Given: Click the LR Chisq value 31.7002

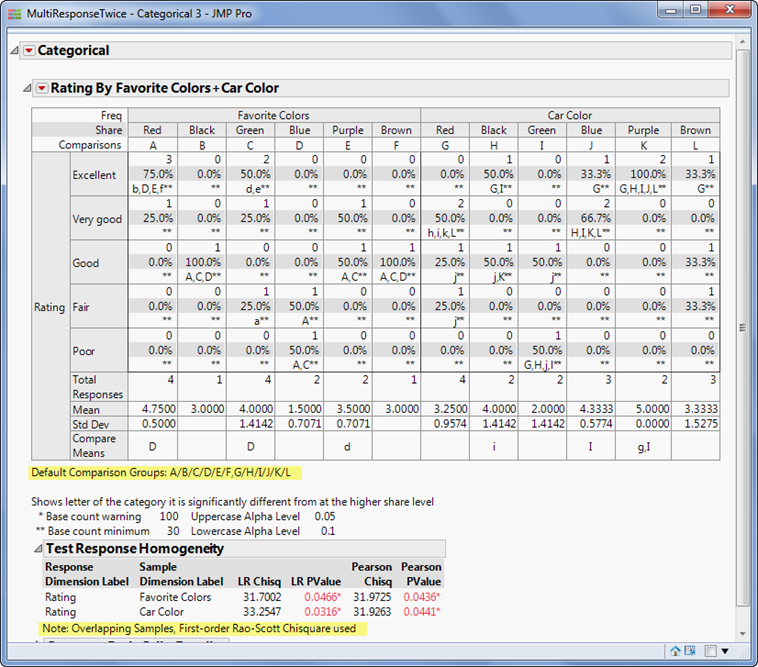Looking at the screenshot, I should 262,597.
